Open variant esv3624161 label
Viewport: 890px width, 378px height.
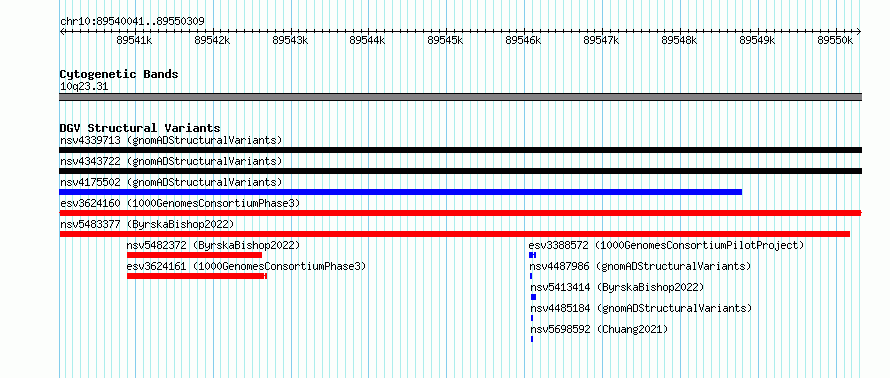coord(246,266)
